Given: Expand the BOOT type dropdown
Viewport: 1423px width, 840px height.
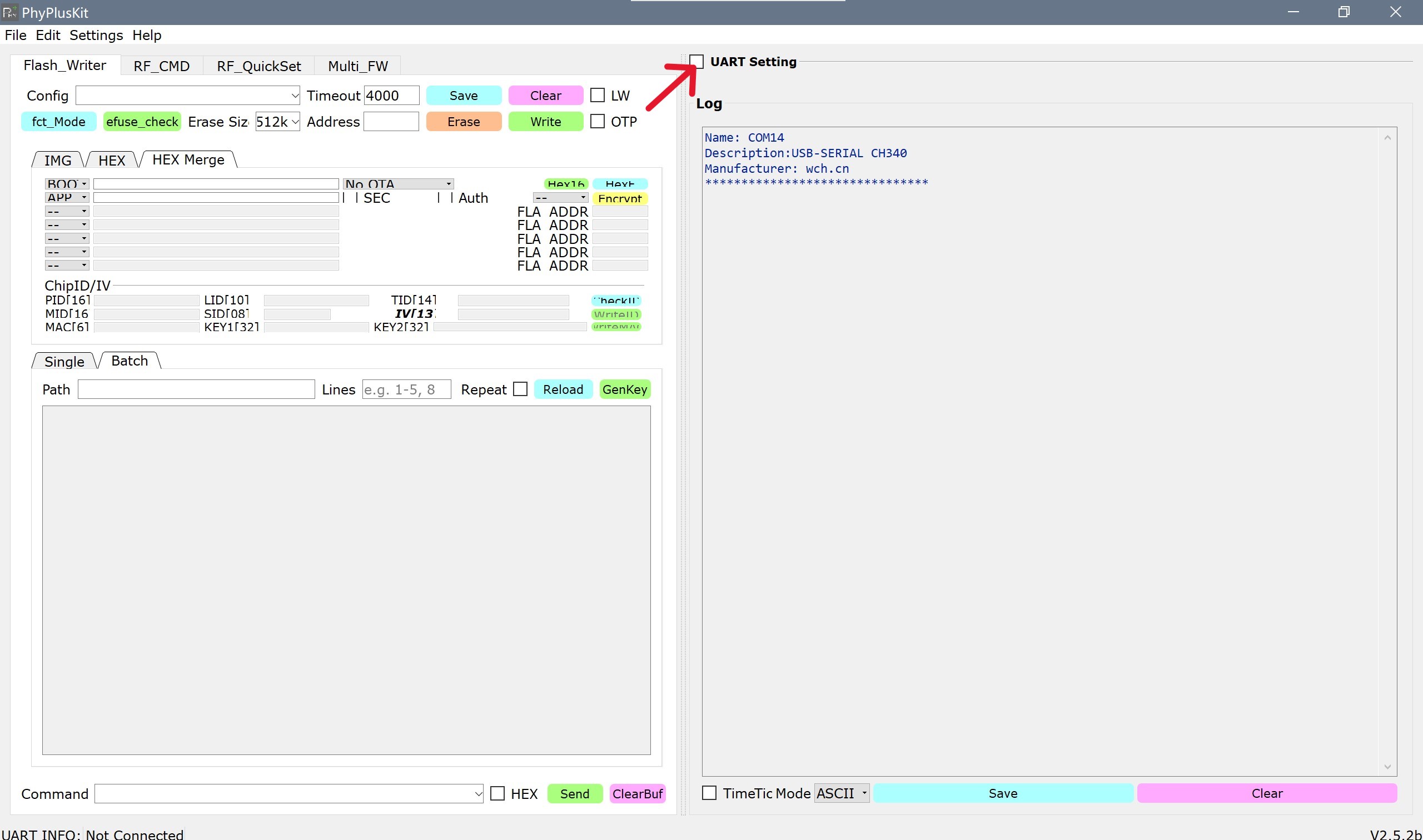Looking at the screenshot, I should point(67,183).
